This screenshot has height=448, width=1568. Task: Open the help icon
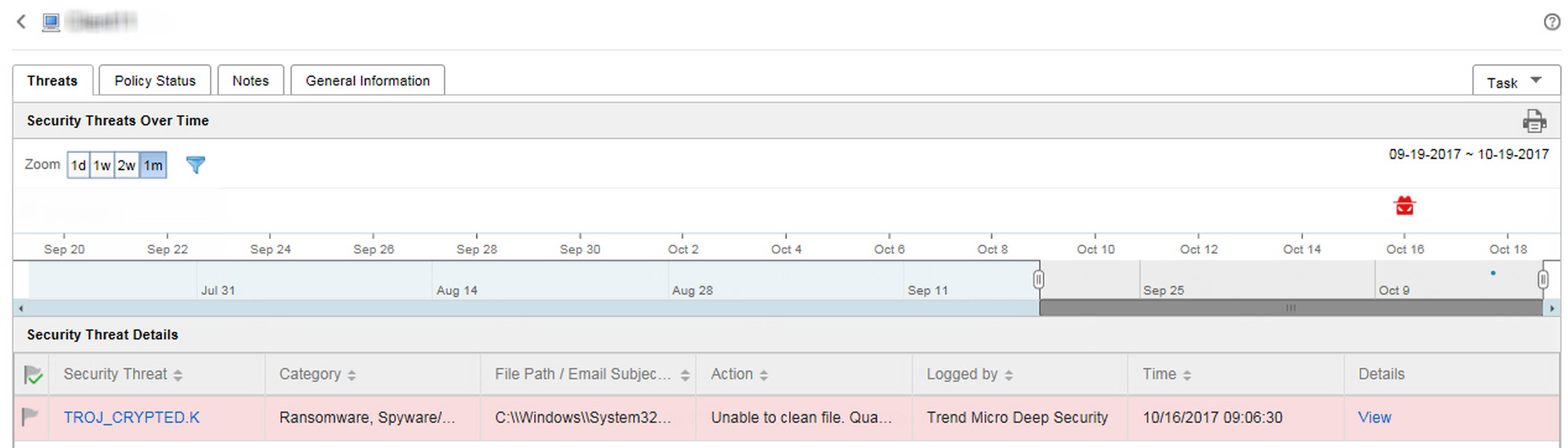pos(1553,22)
